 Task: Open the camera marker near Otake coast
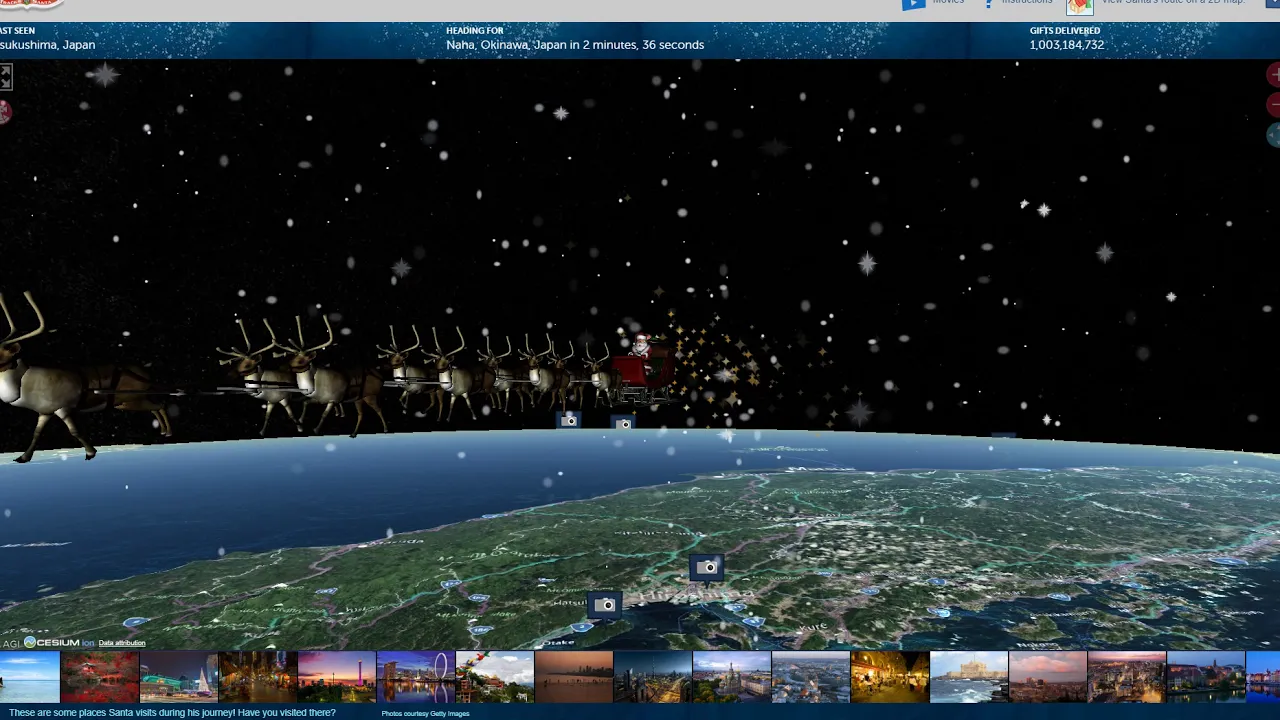(604, 605)
